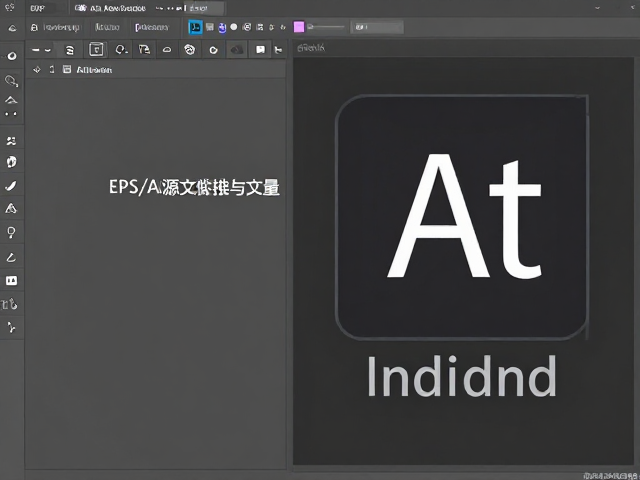Viewport: 640px width, 480px height.
Task: Click the spiral circle icon
Action: pos(189,50)
